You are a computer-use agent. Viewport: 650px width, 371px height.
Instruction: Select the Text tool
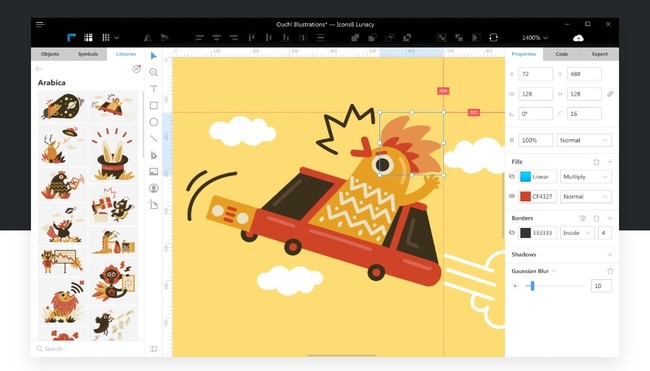point(154,89)
